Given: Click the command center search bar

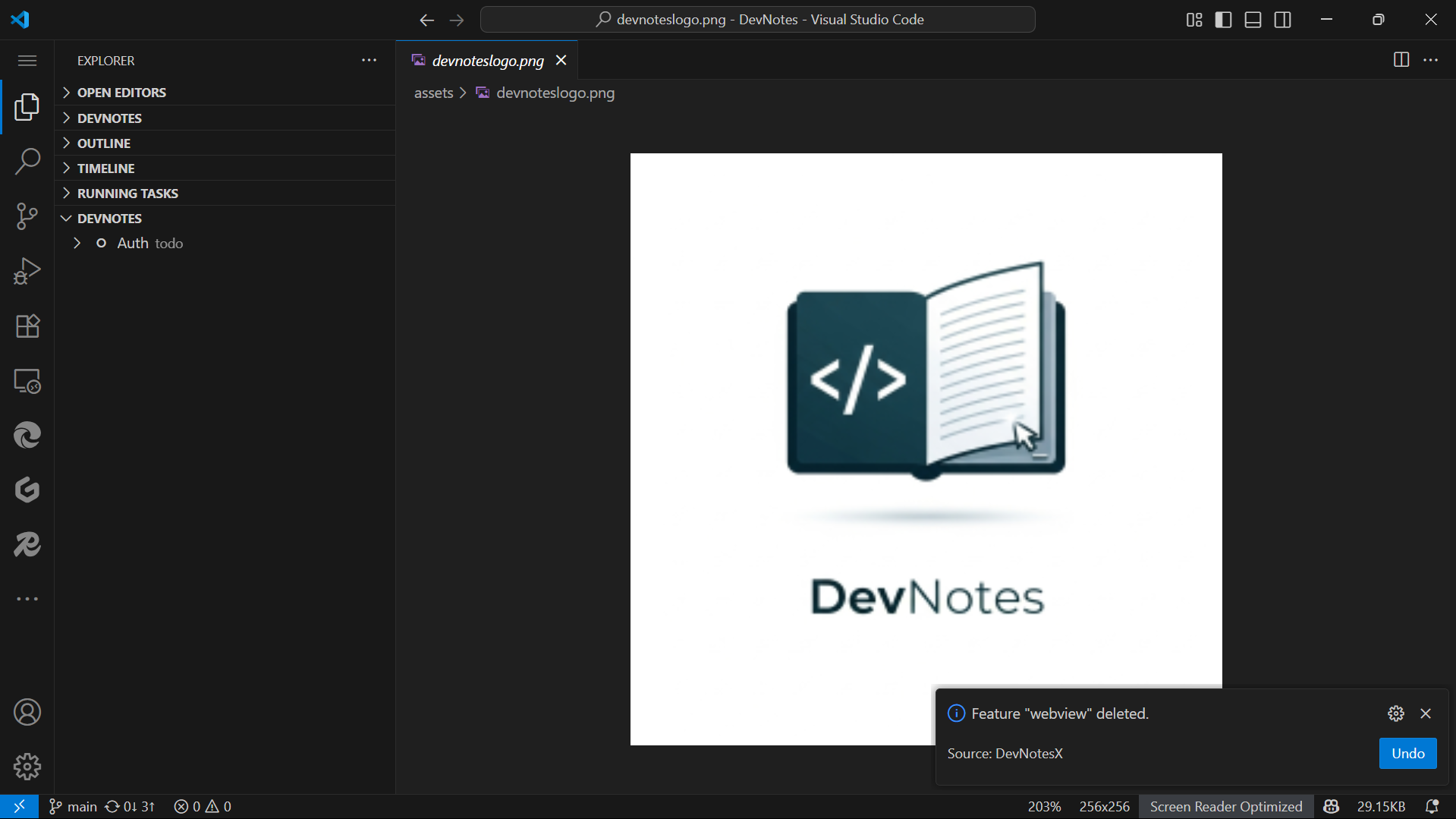Looking at the screenshot, I should point(757,19).
